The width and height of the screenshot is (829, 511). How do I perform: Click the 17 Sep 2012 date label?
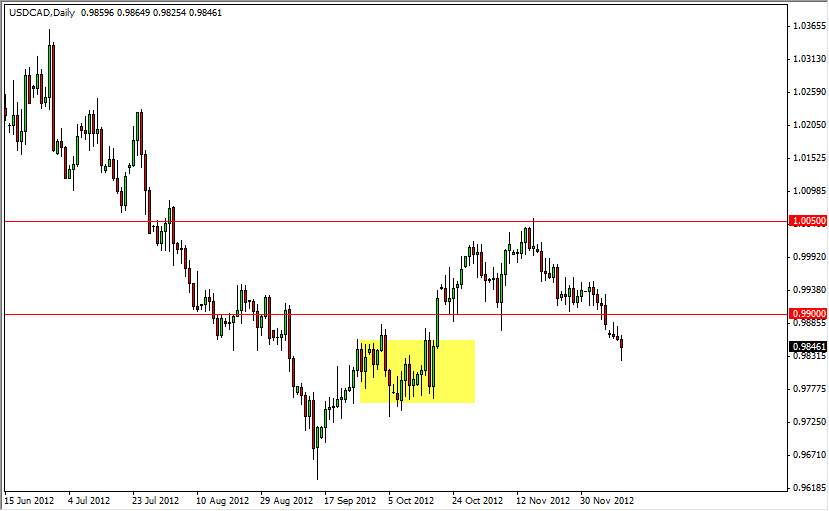[350, 500]
